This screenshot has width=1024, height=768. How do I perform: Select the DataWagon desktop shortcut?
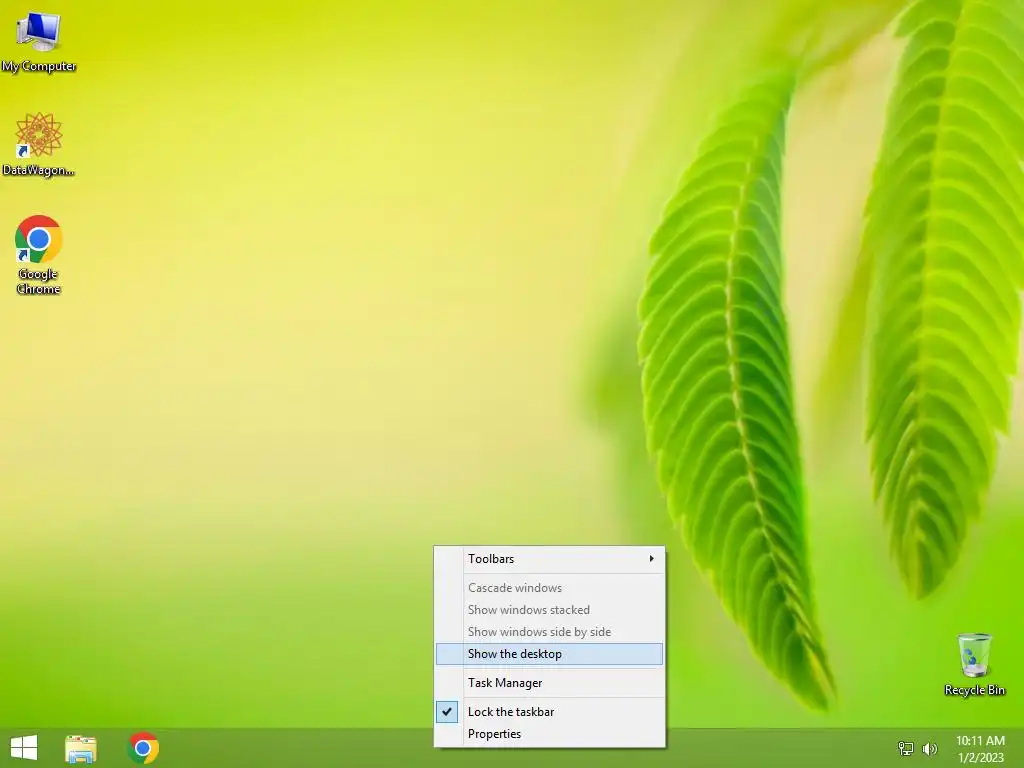tap(39, 144)
